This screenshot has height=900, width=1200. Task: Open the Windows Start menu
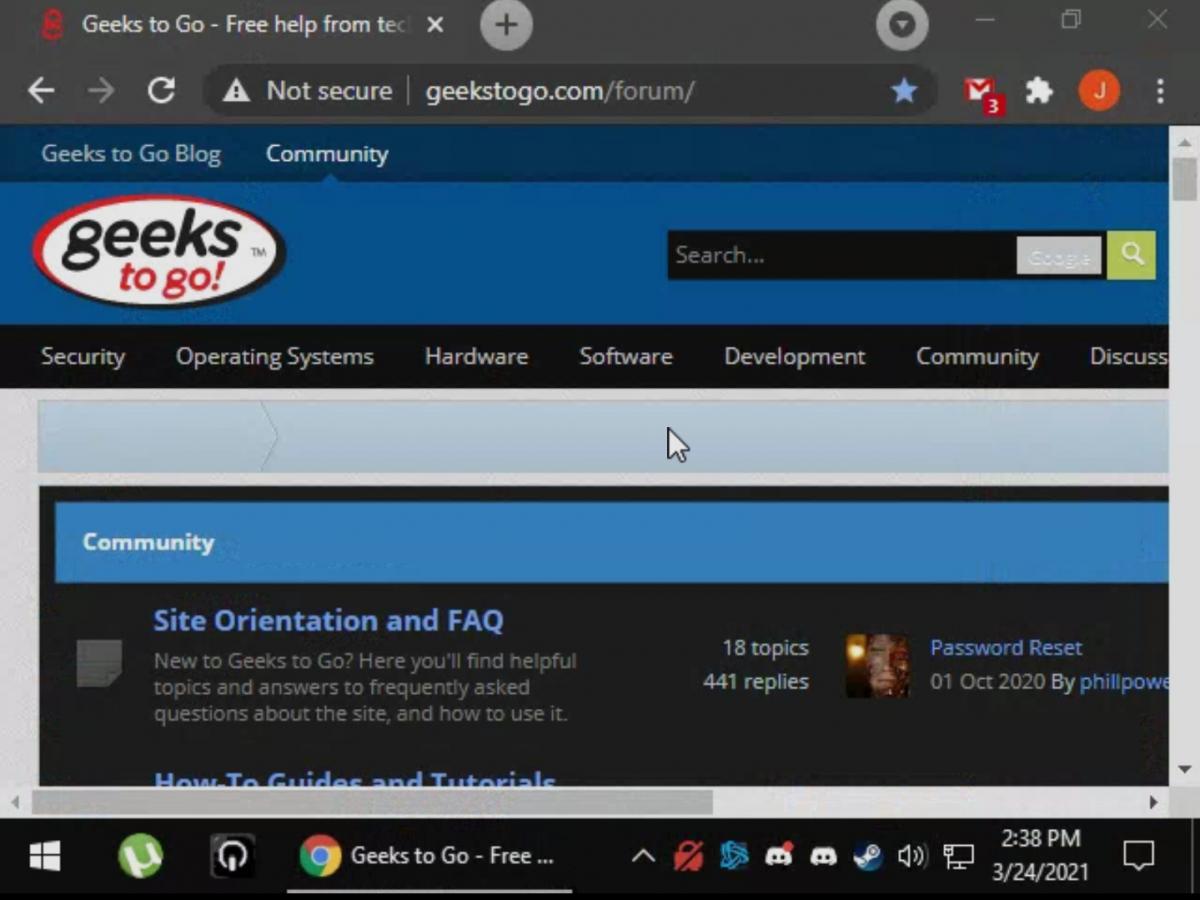tap(44, 856)
